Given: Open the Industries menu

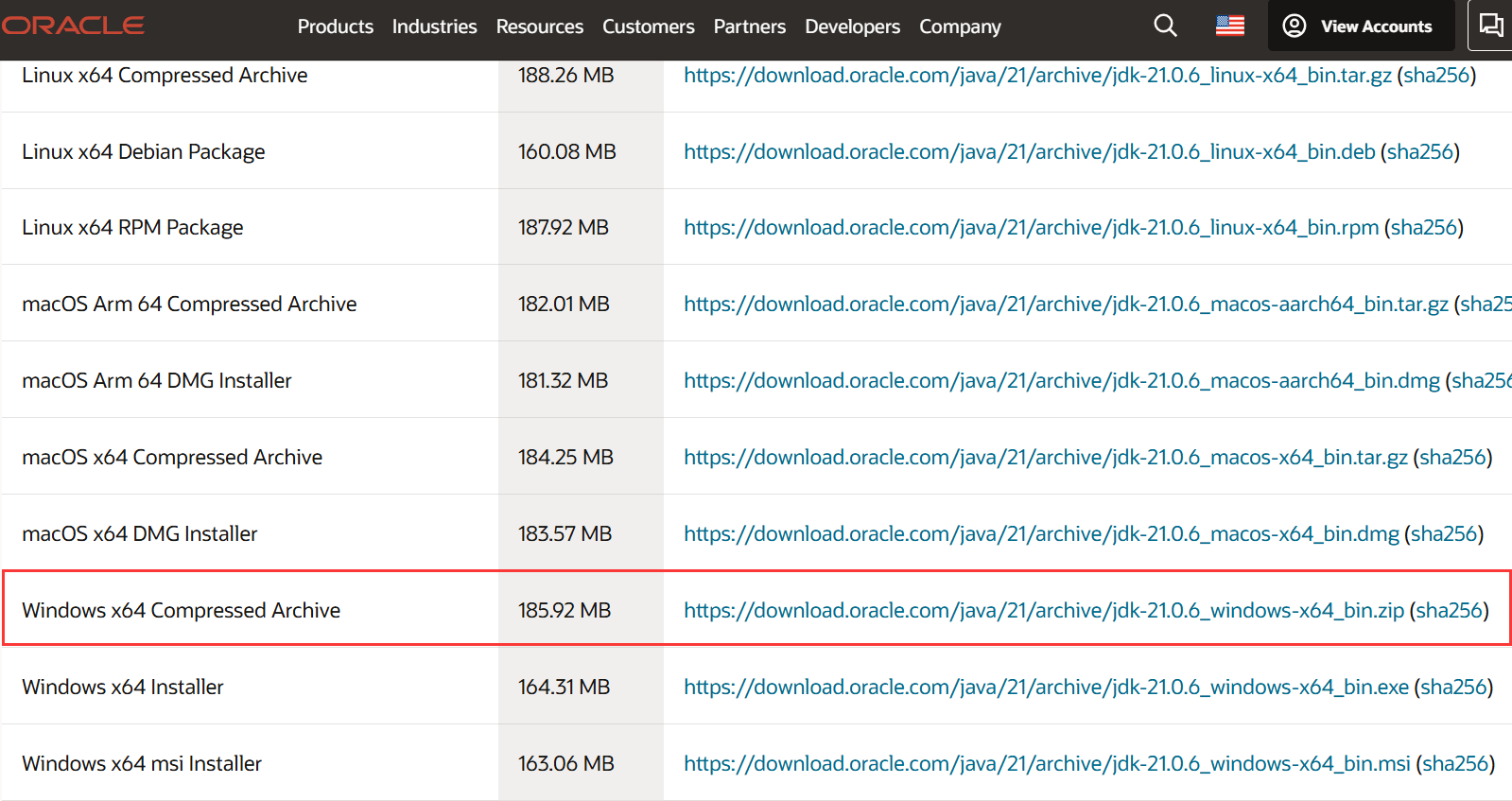Looking at the screenshot, I should coord(435,26).
